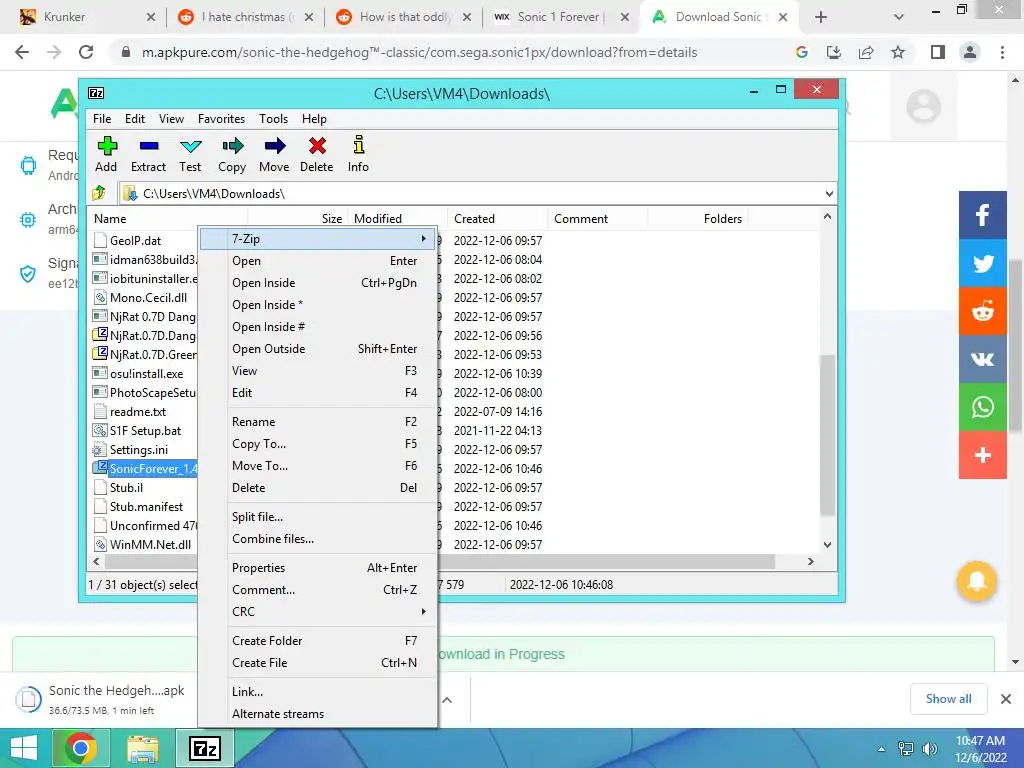The width and height of the screenshot is (1024, 768).
Task: Open Windows Start menu
Action: 24,748
